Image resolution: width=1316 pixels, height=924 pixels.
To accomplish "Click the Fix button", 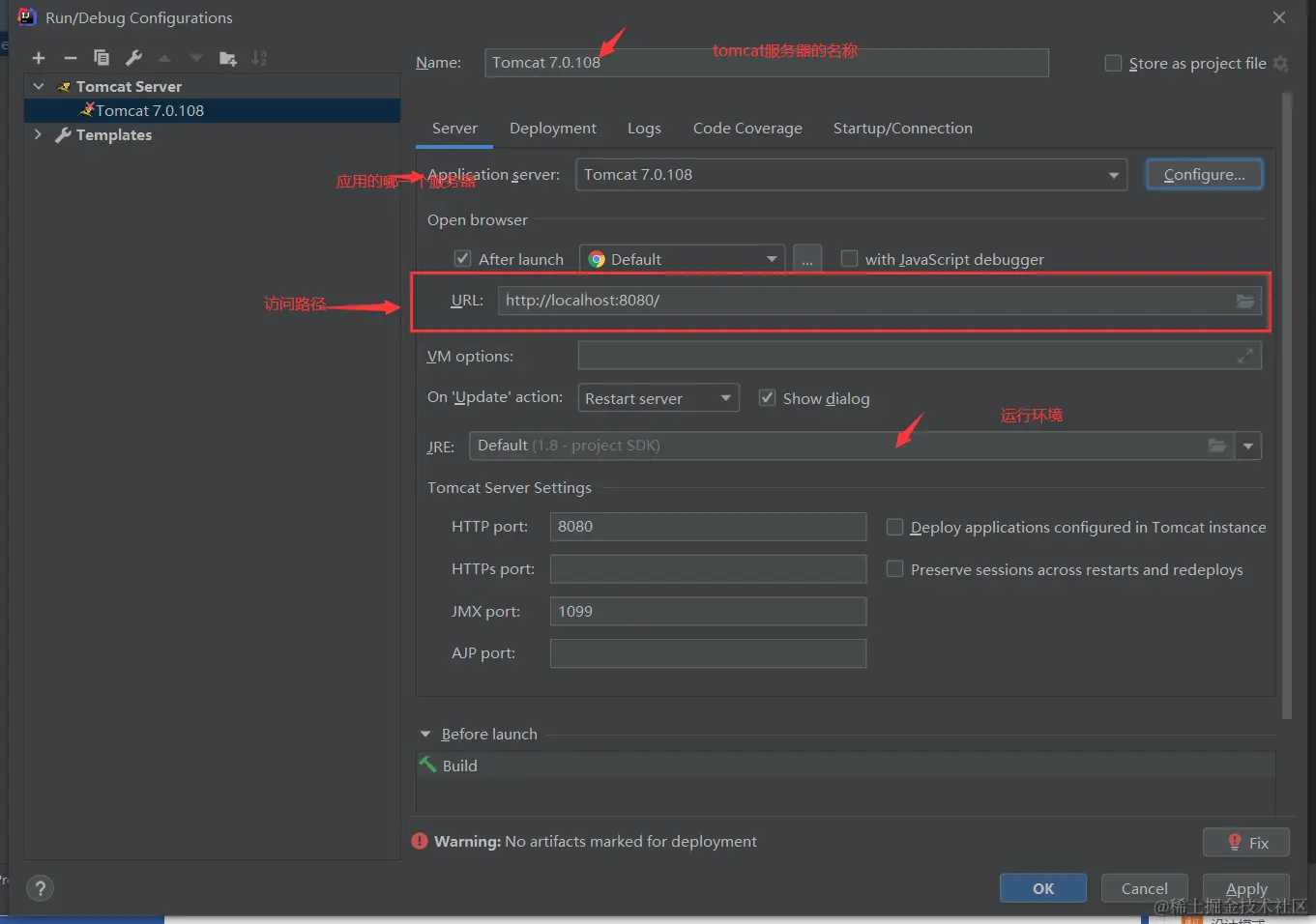I will tap(1246, 843).
